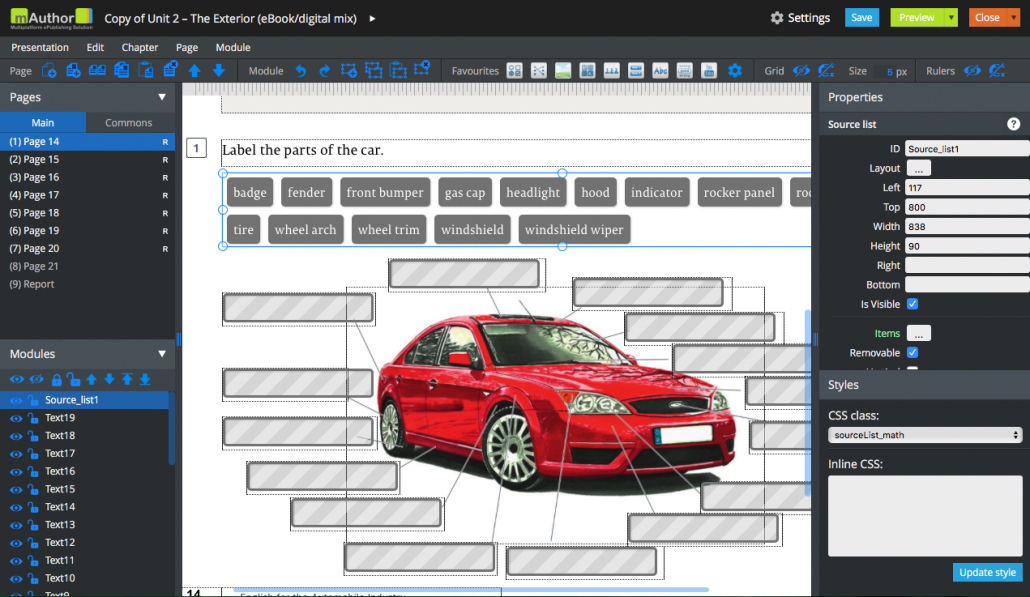Uncheck the Is Visible checkbox
Screen dimensions: 1030x597
tap(912, 304)
